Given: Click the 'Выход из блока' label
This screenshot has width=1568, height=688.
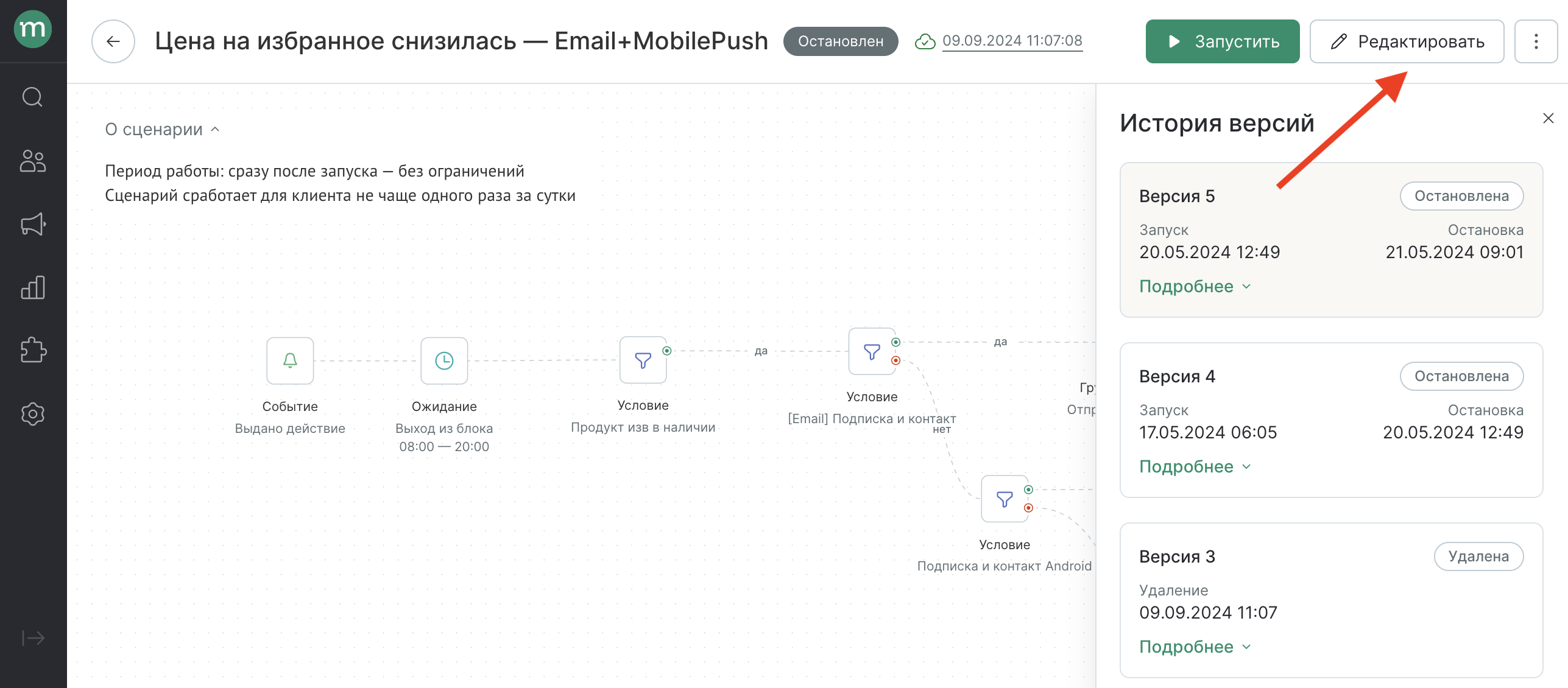Looking at the screenshot, I should [x=444, y=428].
